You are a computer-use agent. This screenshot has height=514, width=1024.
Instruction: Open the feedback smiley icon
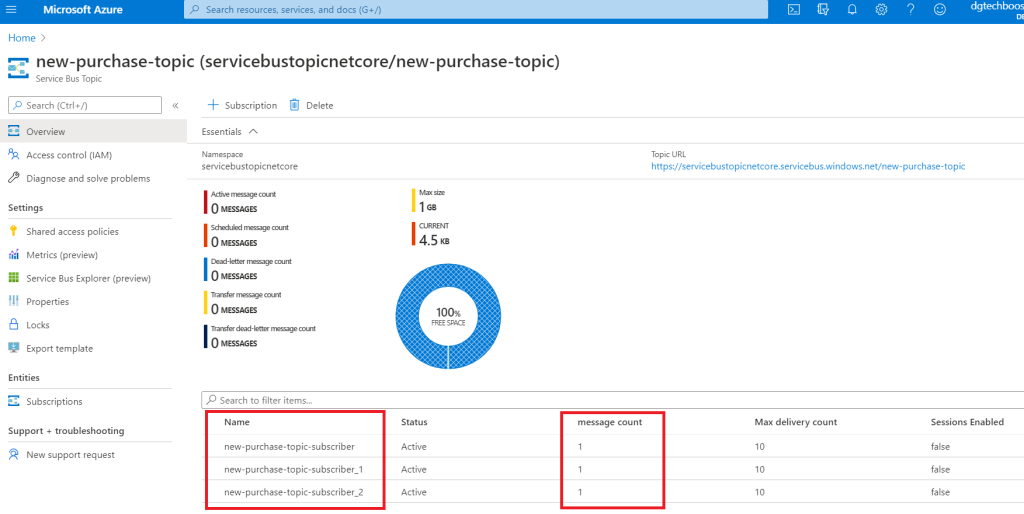[939, 9]
